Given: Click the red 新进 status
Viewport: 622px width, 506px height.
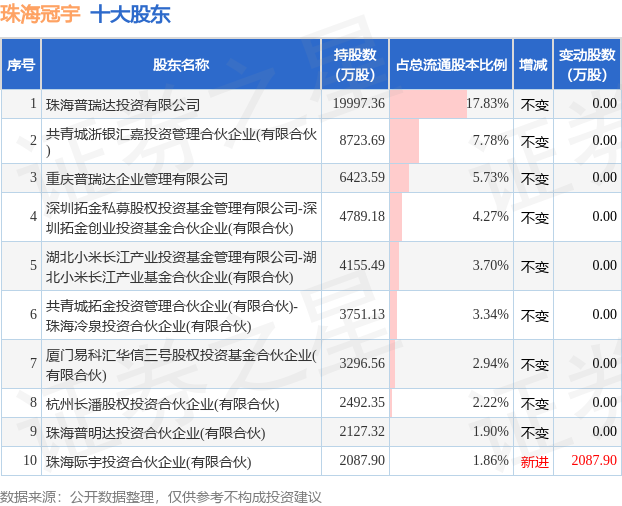Looking at the screenshot, I should (x=534, y=462).
